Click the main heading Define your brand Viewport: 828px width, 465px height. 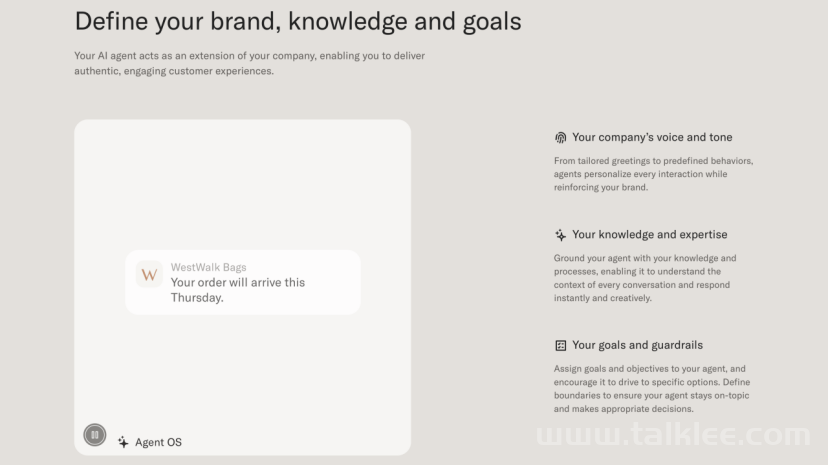tap(298, 22)
